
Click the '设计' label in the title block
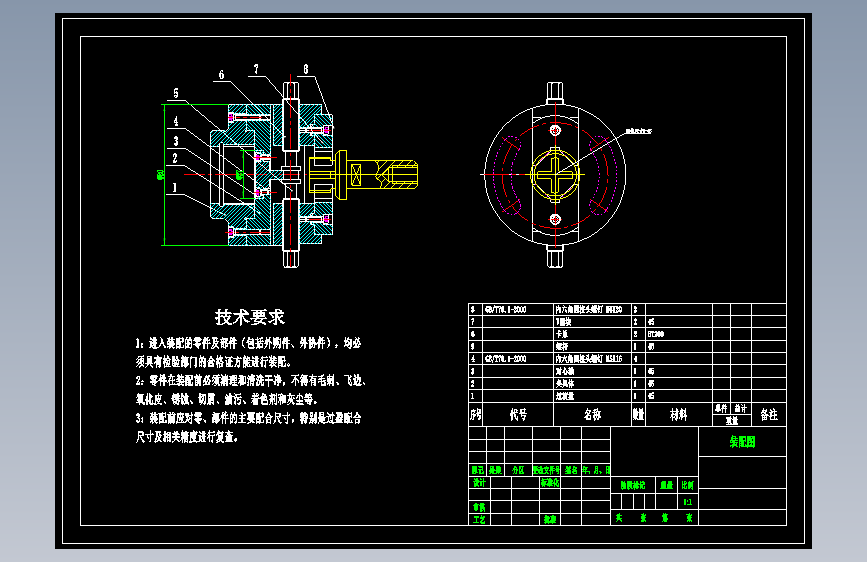pyautogui.click(x=479, y=482)
